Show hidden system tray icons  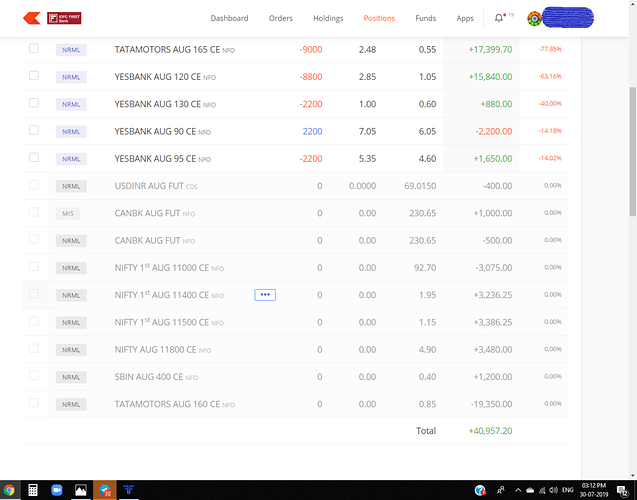click(x=518, y=490)
